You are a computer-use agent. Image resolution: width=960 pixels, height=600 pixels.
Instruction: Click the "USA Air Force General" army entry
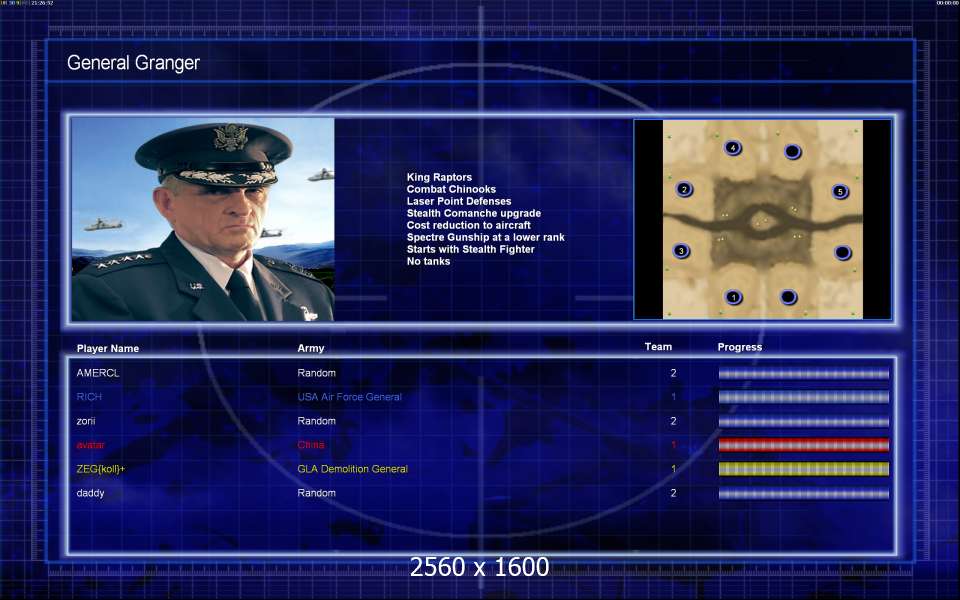click(349, 397)
